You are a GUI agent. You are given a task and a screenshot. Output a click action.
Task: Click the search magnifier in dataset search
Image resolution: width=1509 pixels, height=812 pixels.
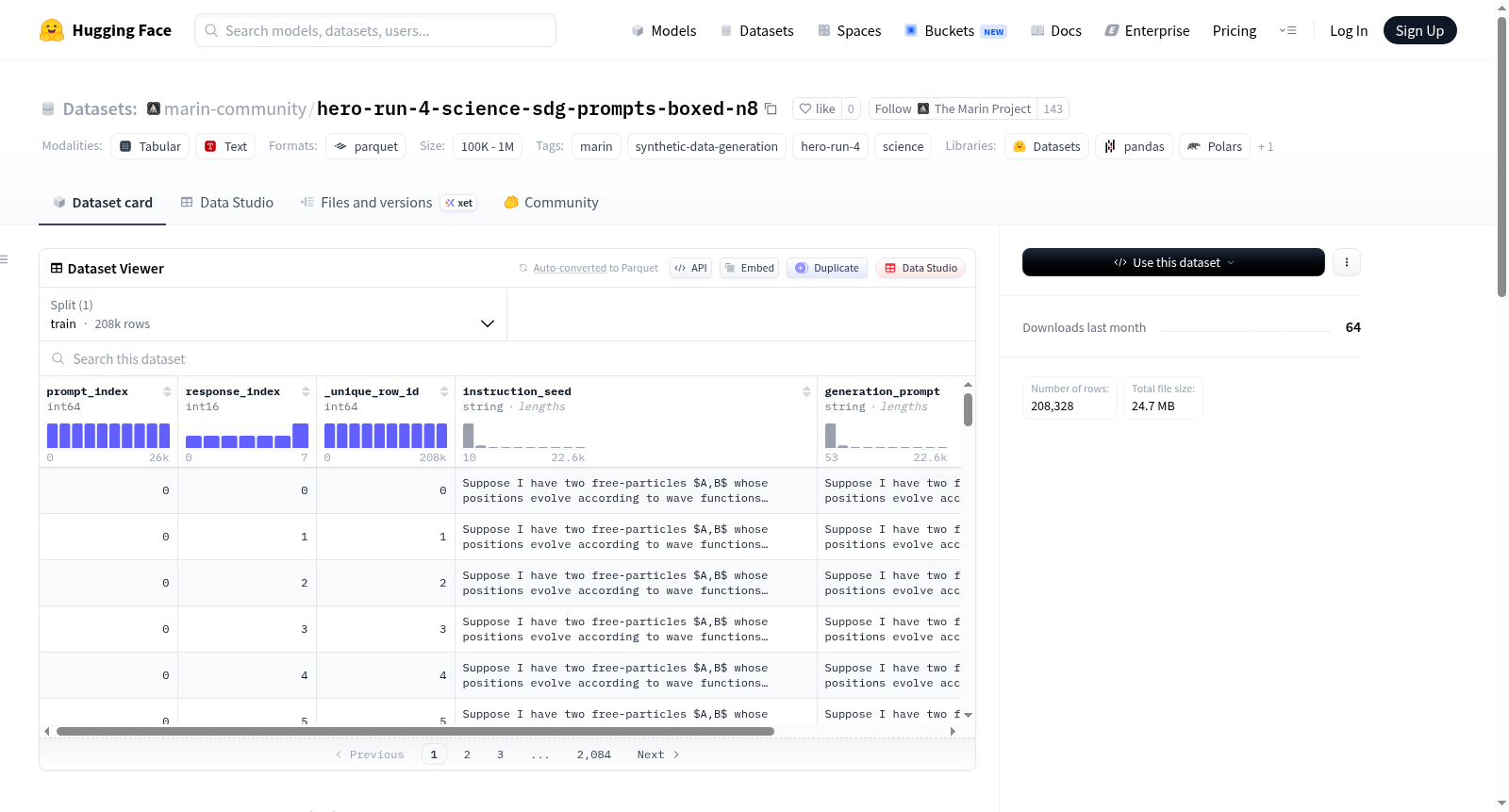(x=58, y=358)
